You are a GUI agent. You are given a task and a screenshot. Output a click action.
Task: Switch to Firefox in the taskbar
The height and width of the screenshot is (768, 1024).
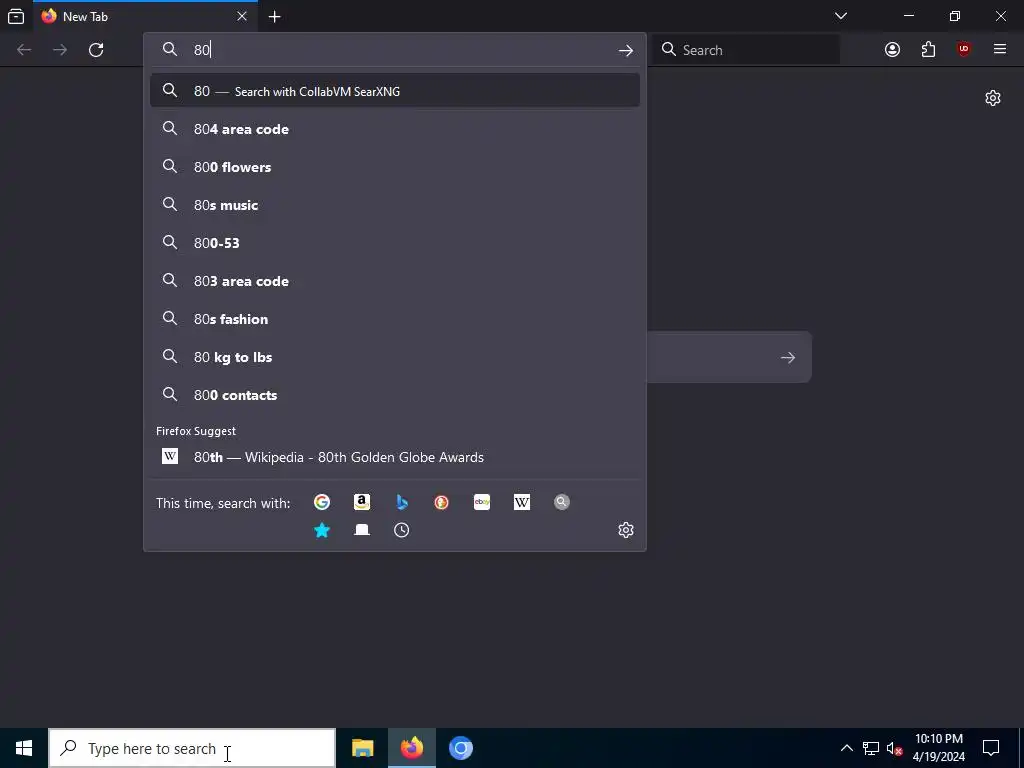click(x=411, y=748)
